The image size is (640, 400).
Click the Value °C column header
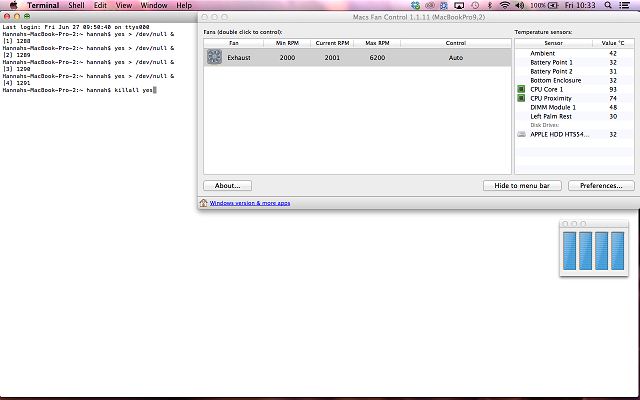click(613, 43)
